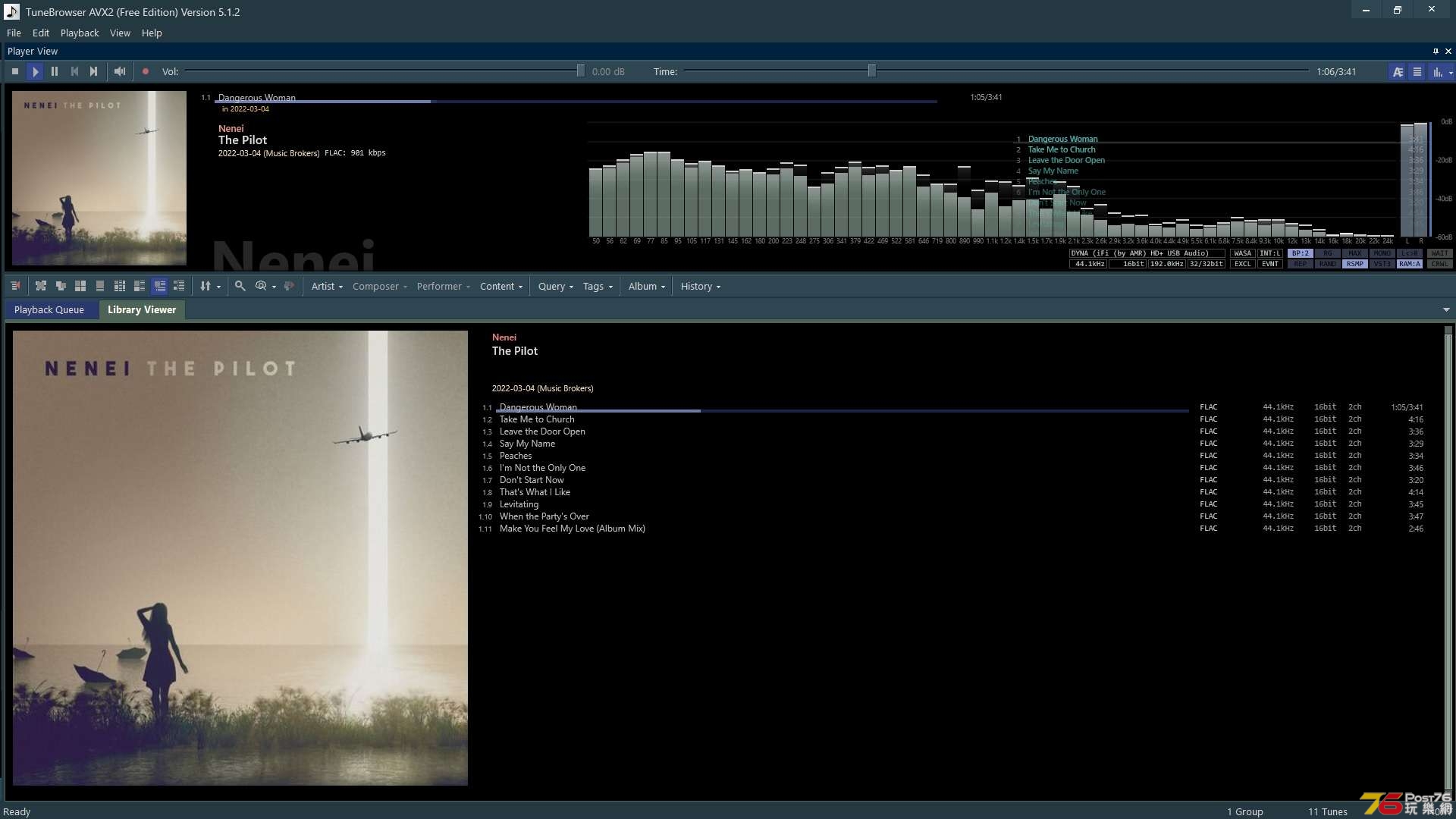This screenshot has height=819, width=1456.
Task: Click the DYNA iFi USB Audio device box
Action: pos(1147,253)
